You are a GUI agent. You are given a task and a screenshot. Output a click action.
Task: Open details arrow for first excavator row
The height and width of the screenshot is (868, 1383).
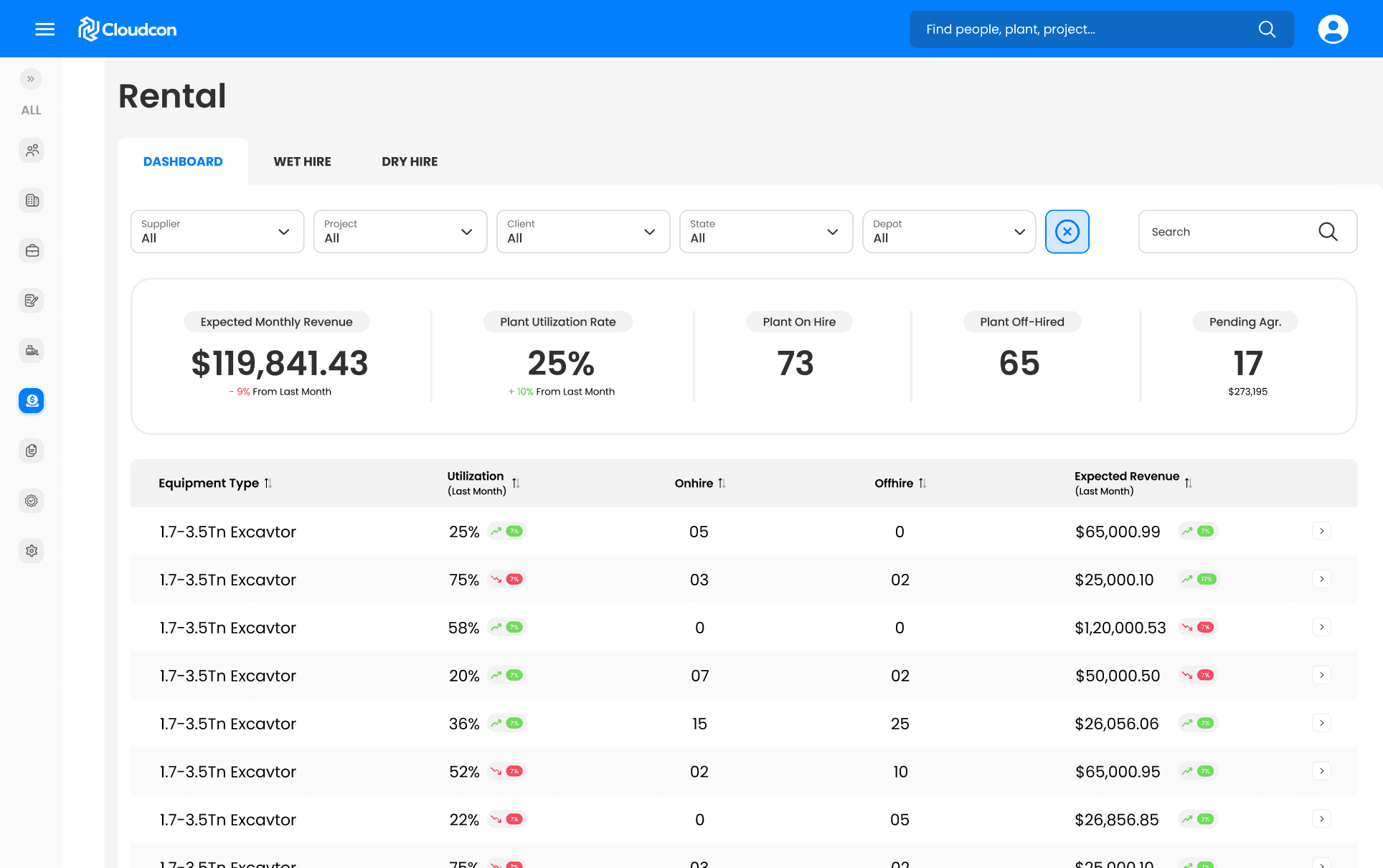(1321, 531)
